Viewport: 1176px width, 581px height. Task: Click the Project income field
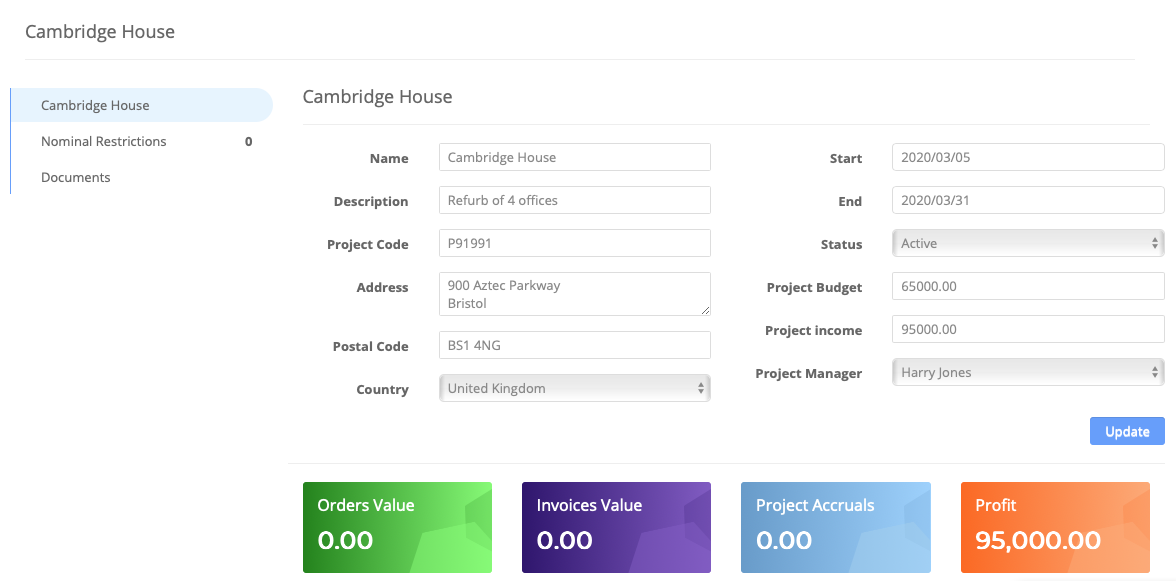click(x=1028, y=329)
